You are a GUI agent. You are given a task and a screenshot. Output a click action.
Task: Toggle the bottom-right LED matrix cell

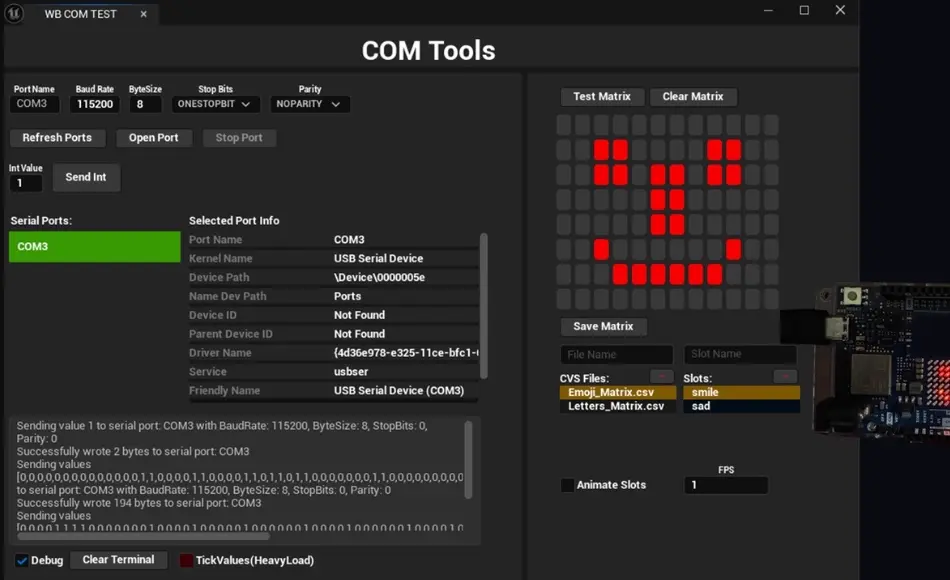pos(770,299)
